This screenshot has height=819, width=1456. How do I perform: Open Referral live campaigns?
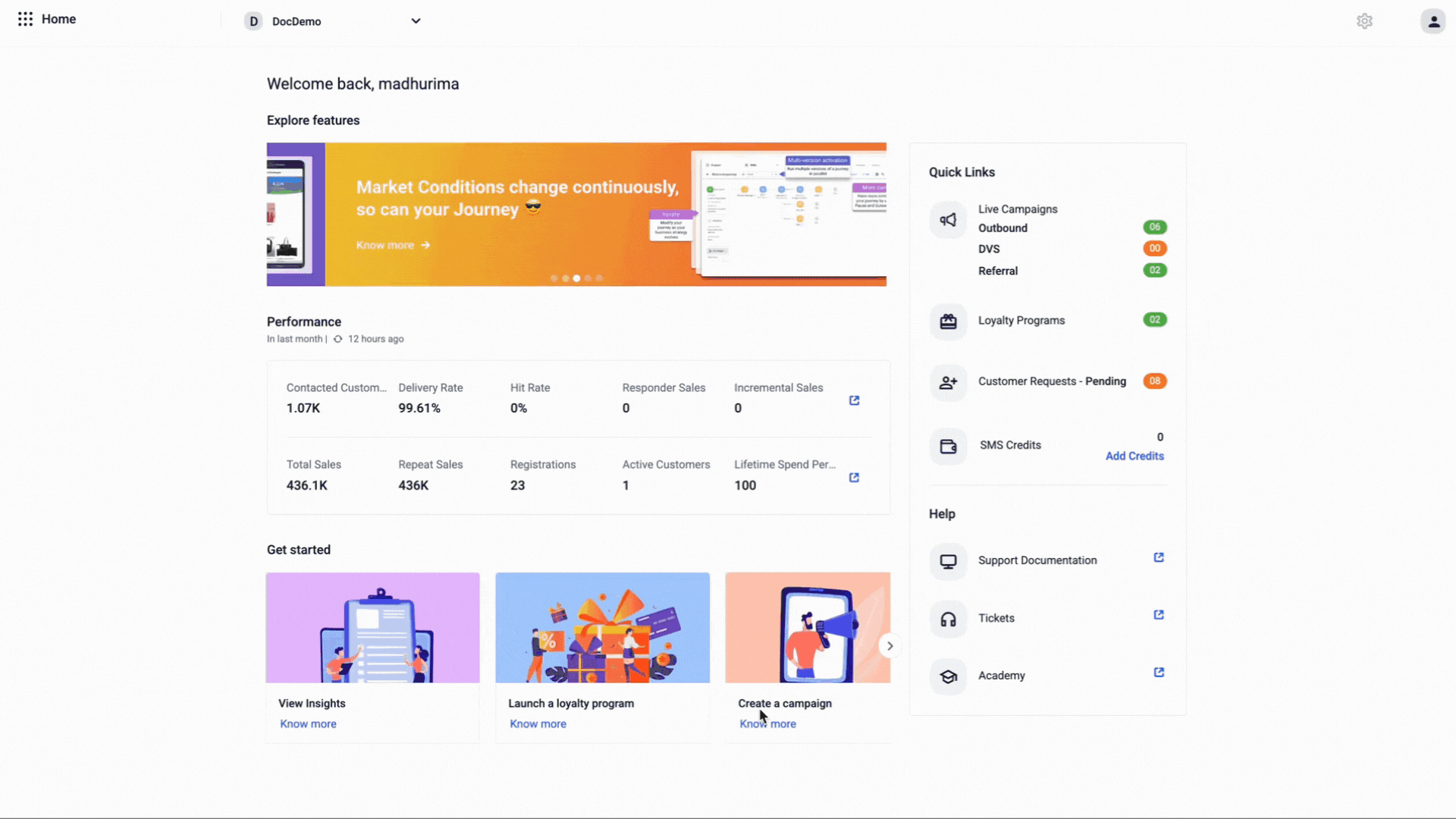coord(998,271)
